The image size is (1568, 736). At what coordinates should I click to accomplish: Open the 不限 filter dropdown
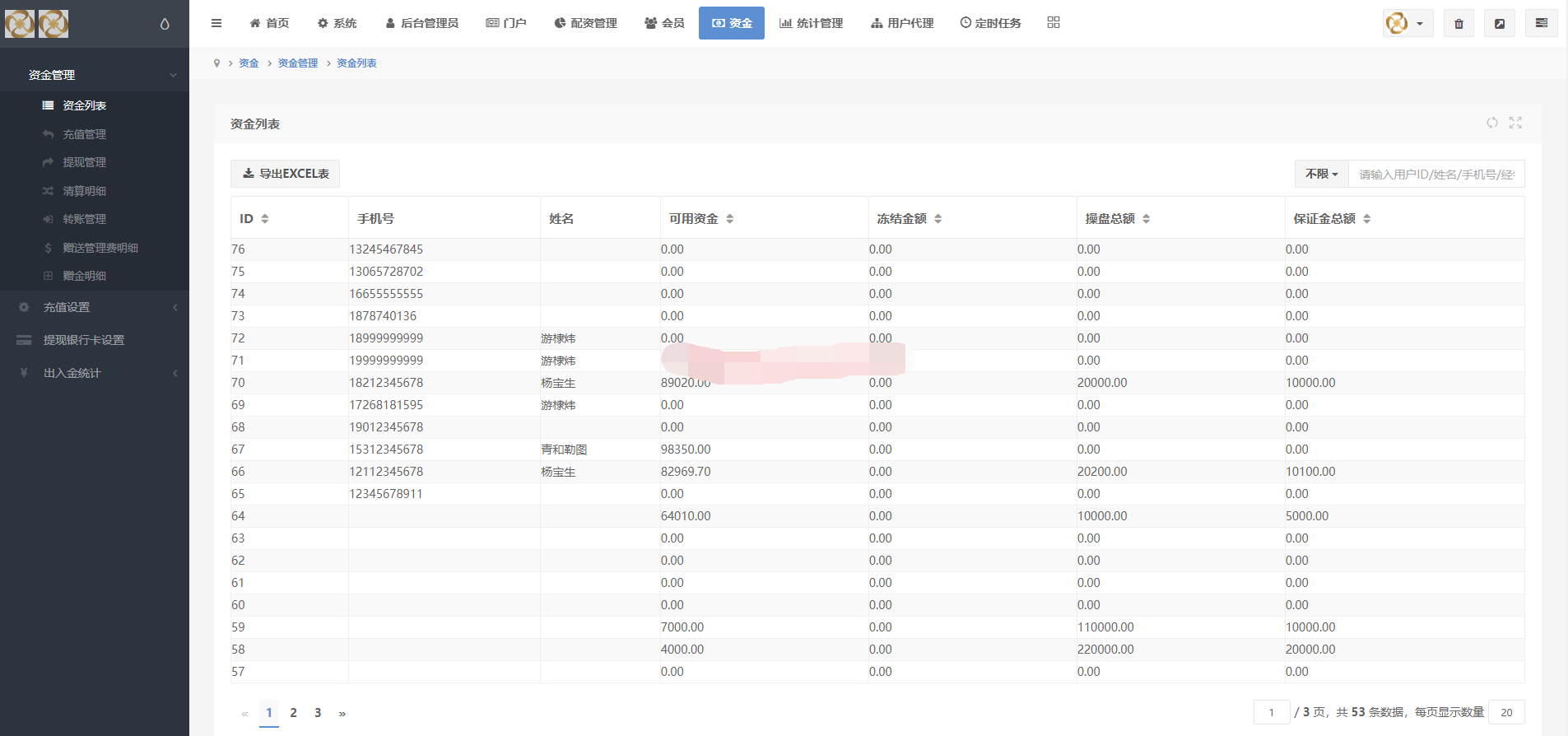coord(1321,174)
